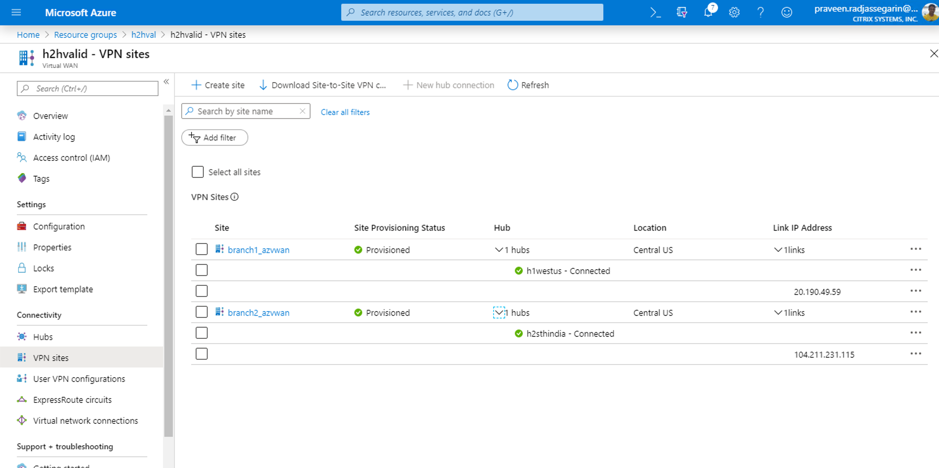
Task: Select the branch1_azvwan row checkbox
Action: (x=202, y=249)
